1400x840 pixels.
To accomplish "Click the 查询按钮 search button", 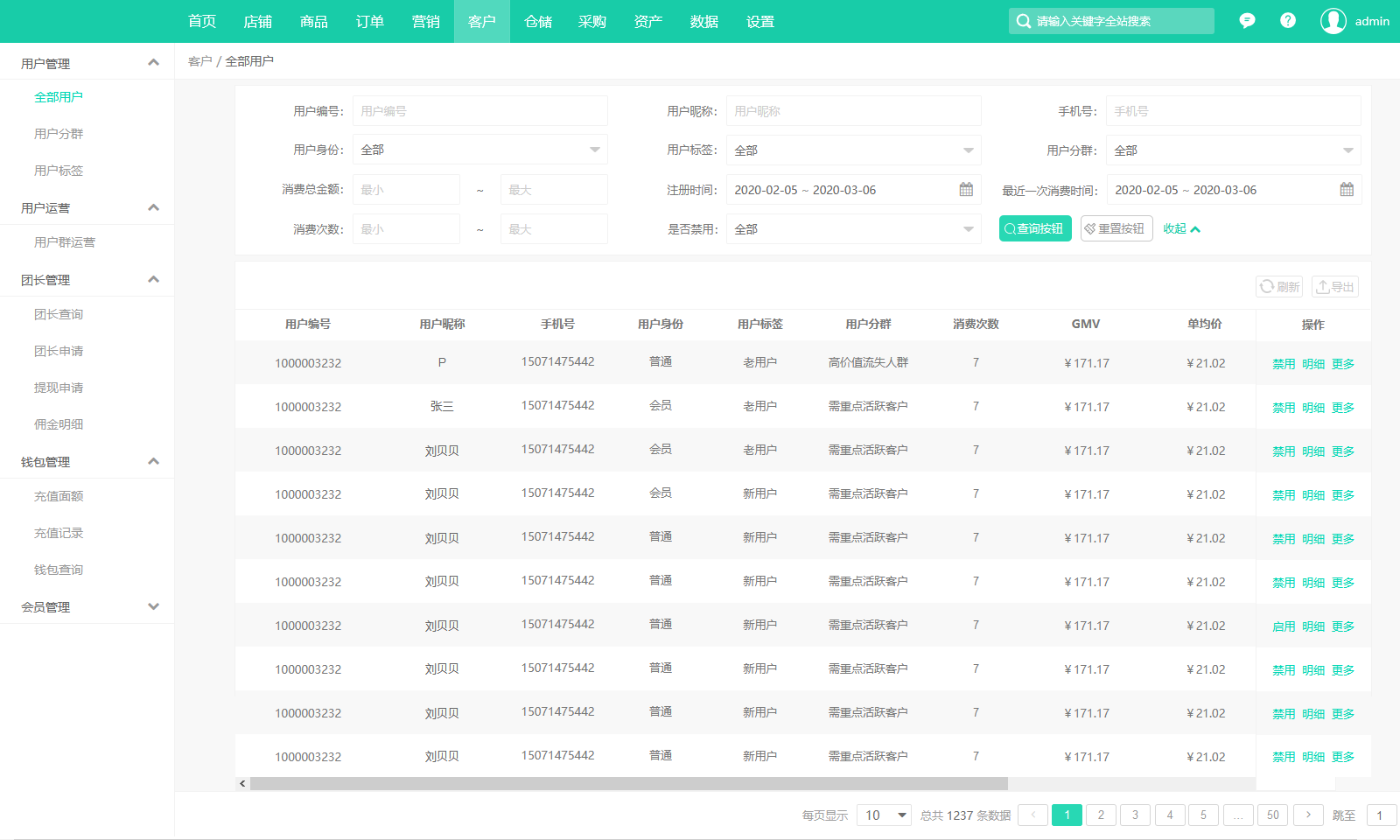I will coord(1035,228).
